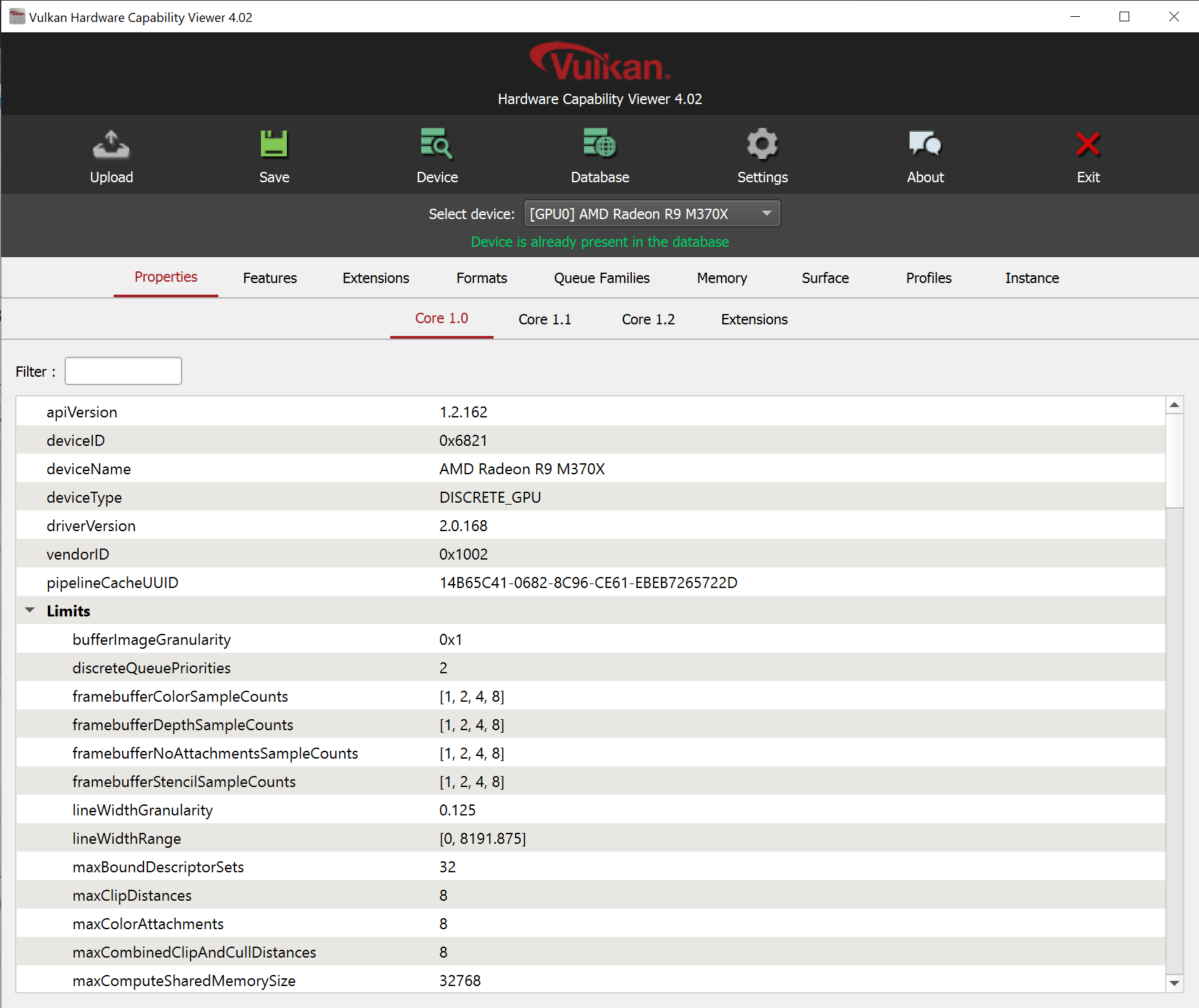
Task: Switch to the Formats tab
Action: coord(482,278)
